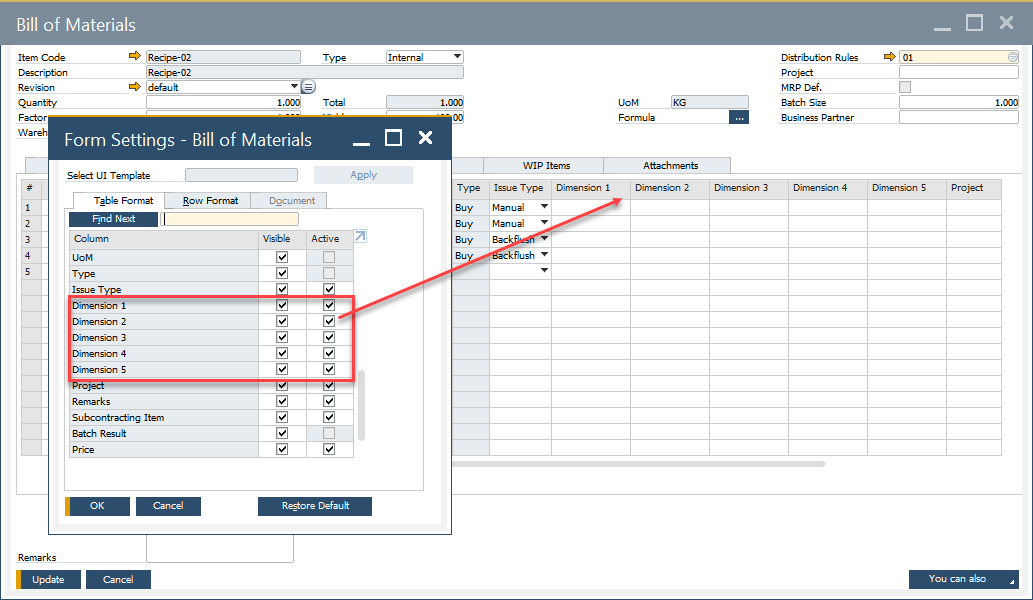Switch to the Row Format tab
The image size is (1033, 600).
coord(210,200)
